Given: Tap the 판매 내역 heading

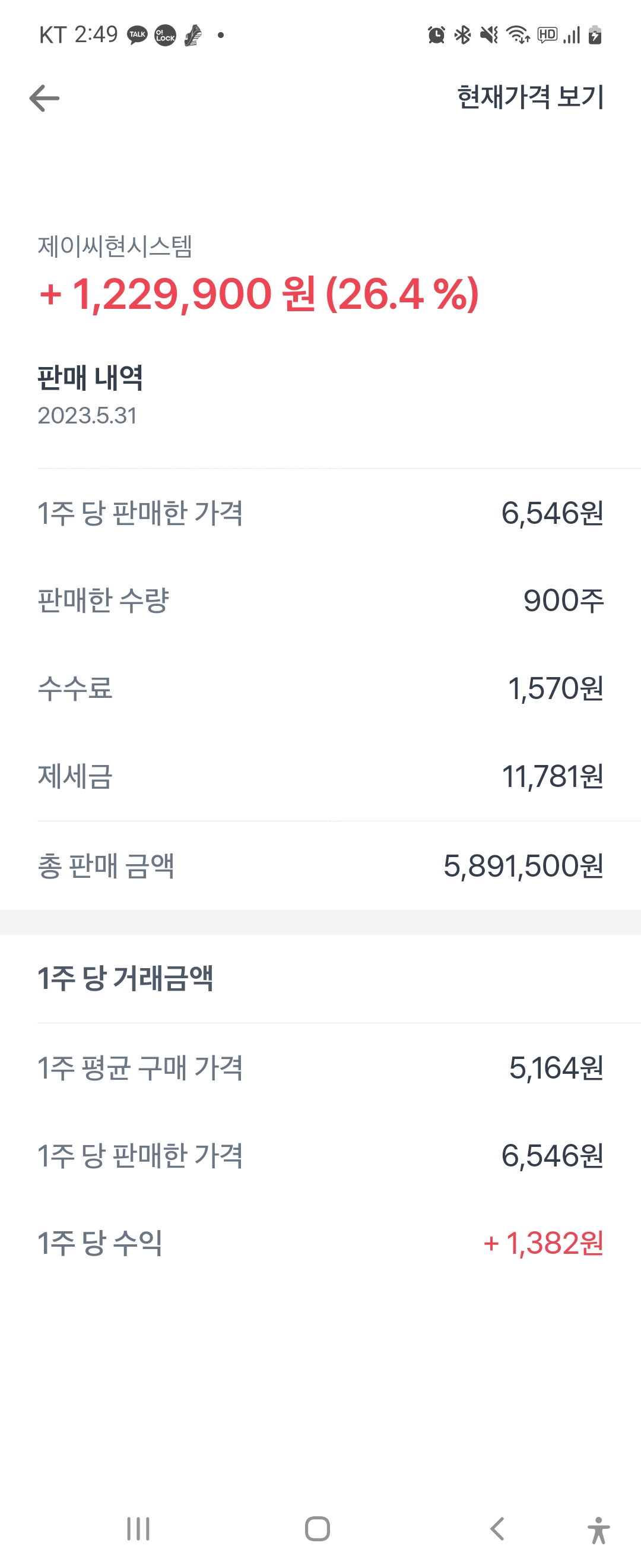Looking at the screenshot, I should pyautogui.click(x=90, y=377).
